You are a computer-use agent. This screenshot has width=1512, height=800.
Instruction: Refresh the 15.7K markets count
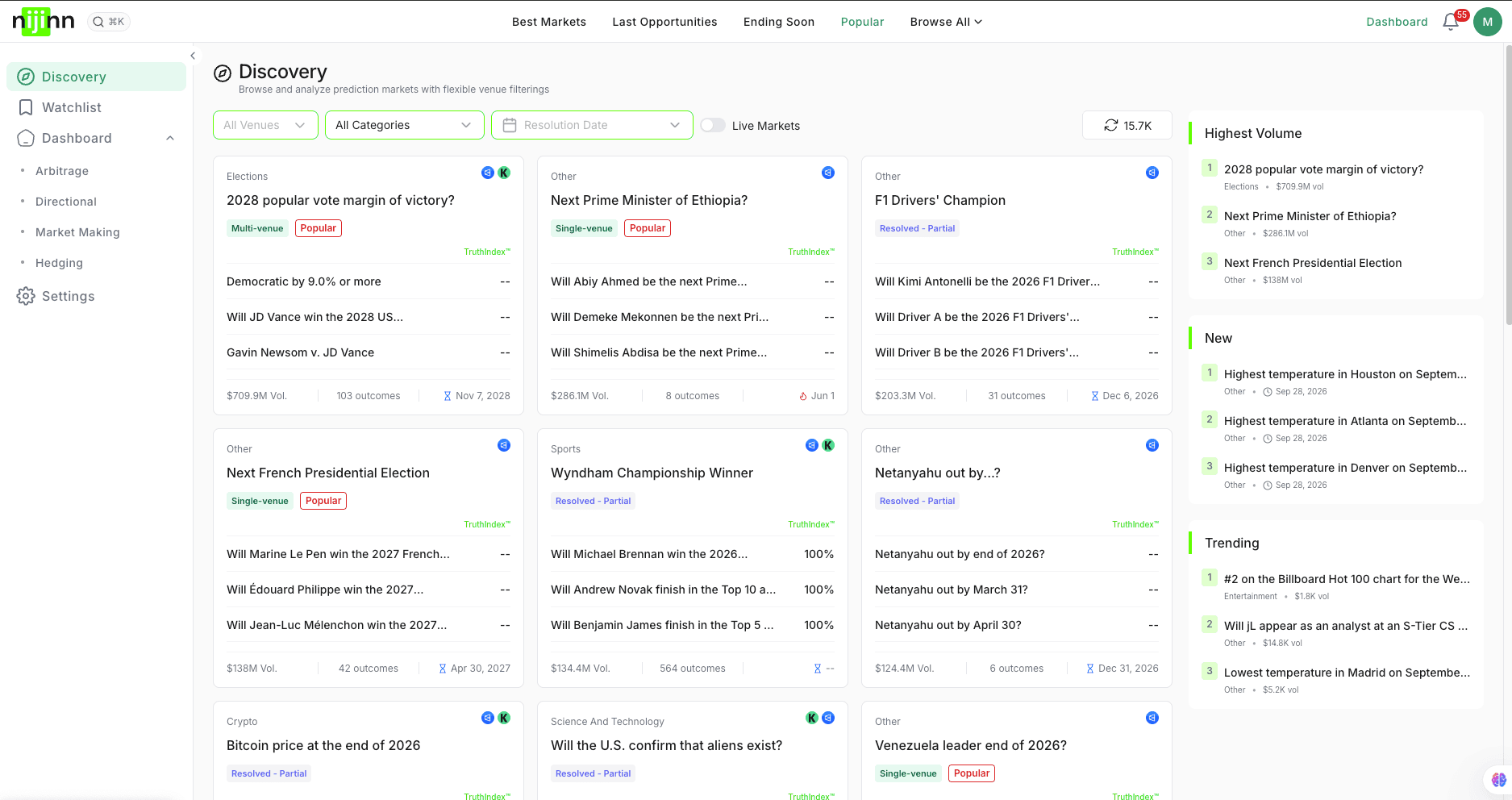click(x=1127, y=125)
